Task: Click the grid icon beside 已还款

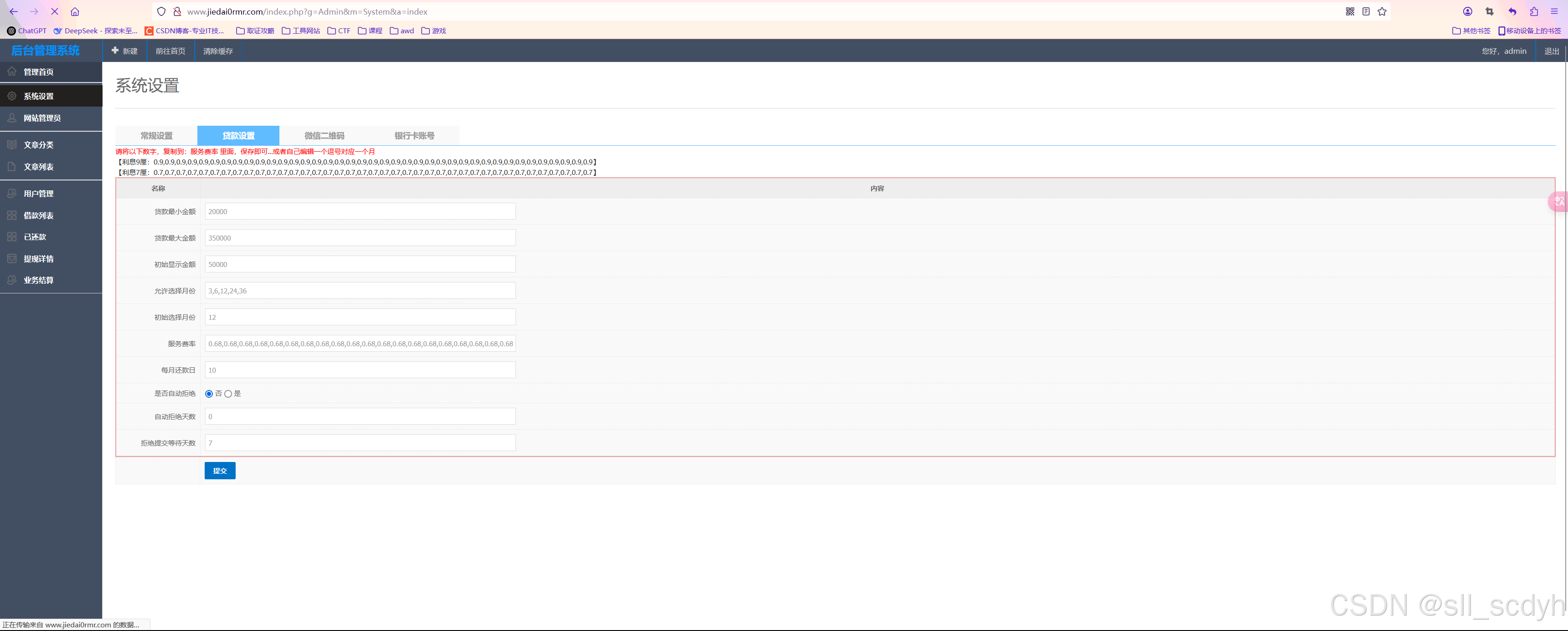Action: (12, 237)
